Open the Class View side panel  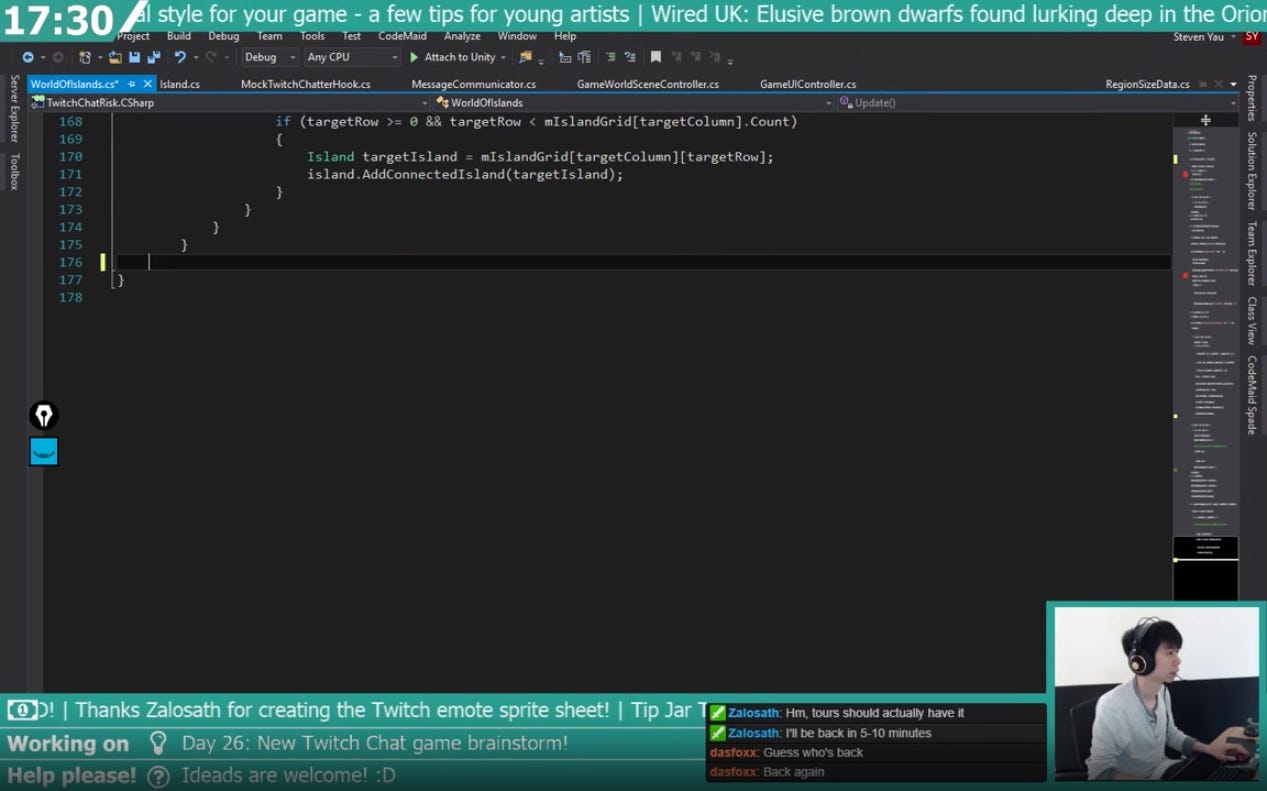(1251, 321)
